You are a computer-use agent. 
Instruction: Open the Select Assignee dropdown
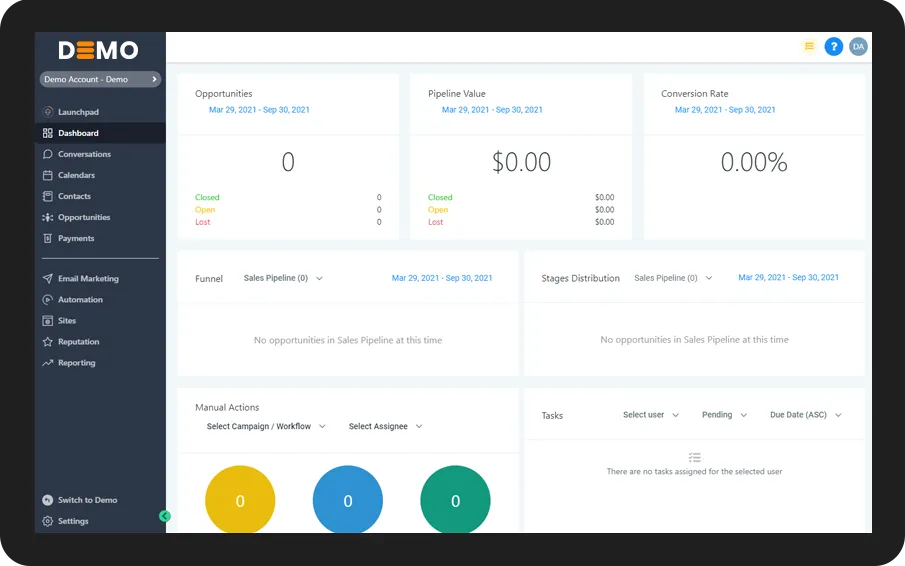point(385,426)
